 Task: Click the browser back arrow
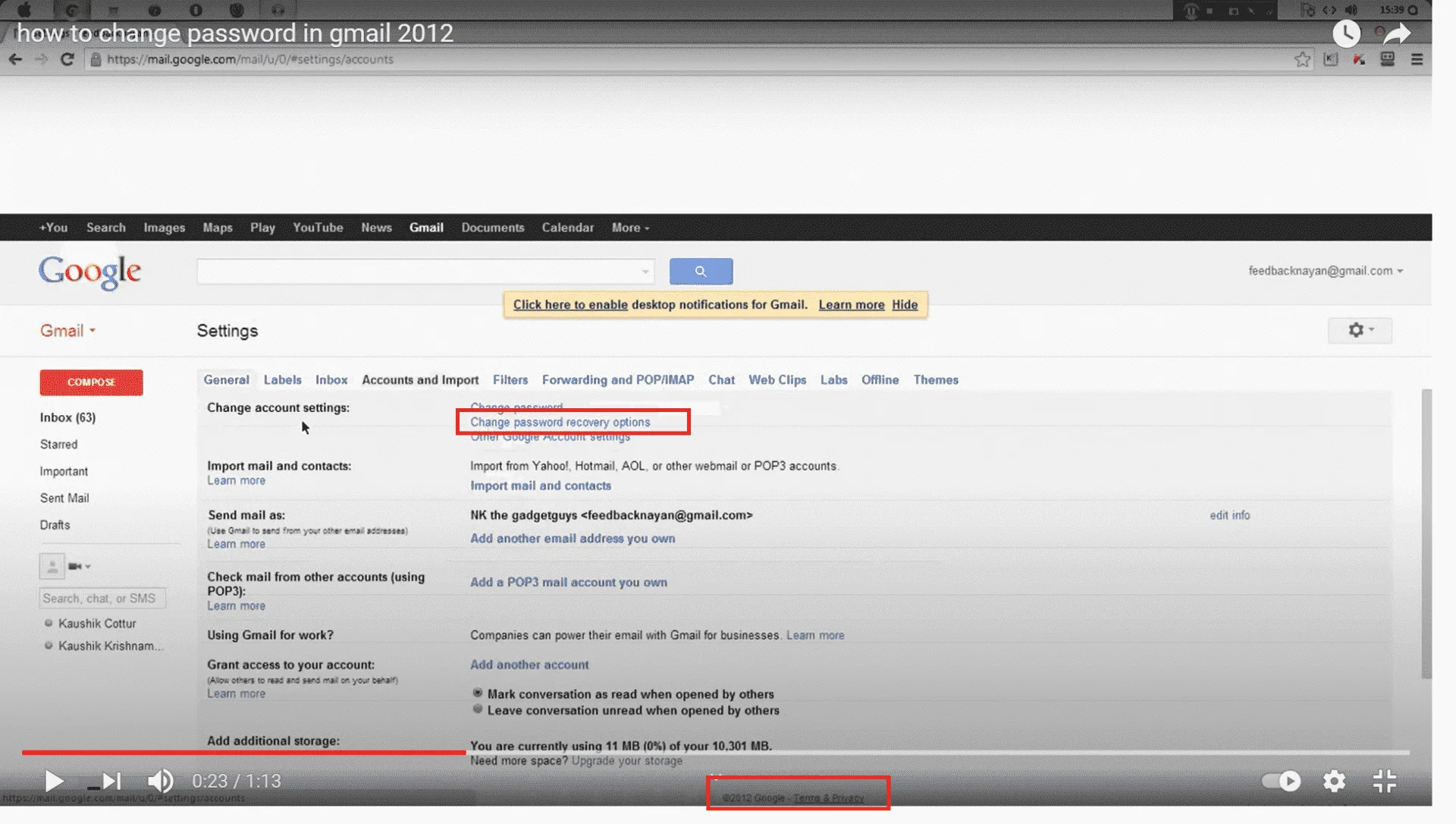pyautogui.click(x=15, y=59)
